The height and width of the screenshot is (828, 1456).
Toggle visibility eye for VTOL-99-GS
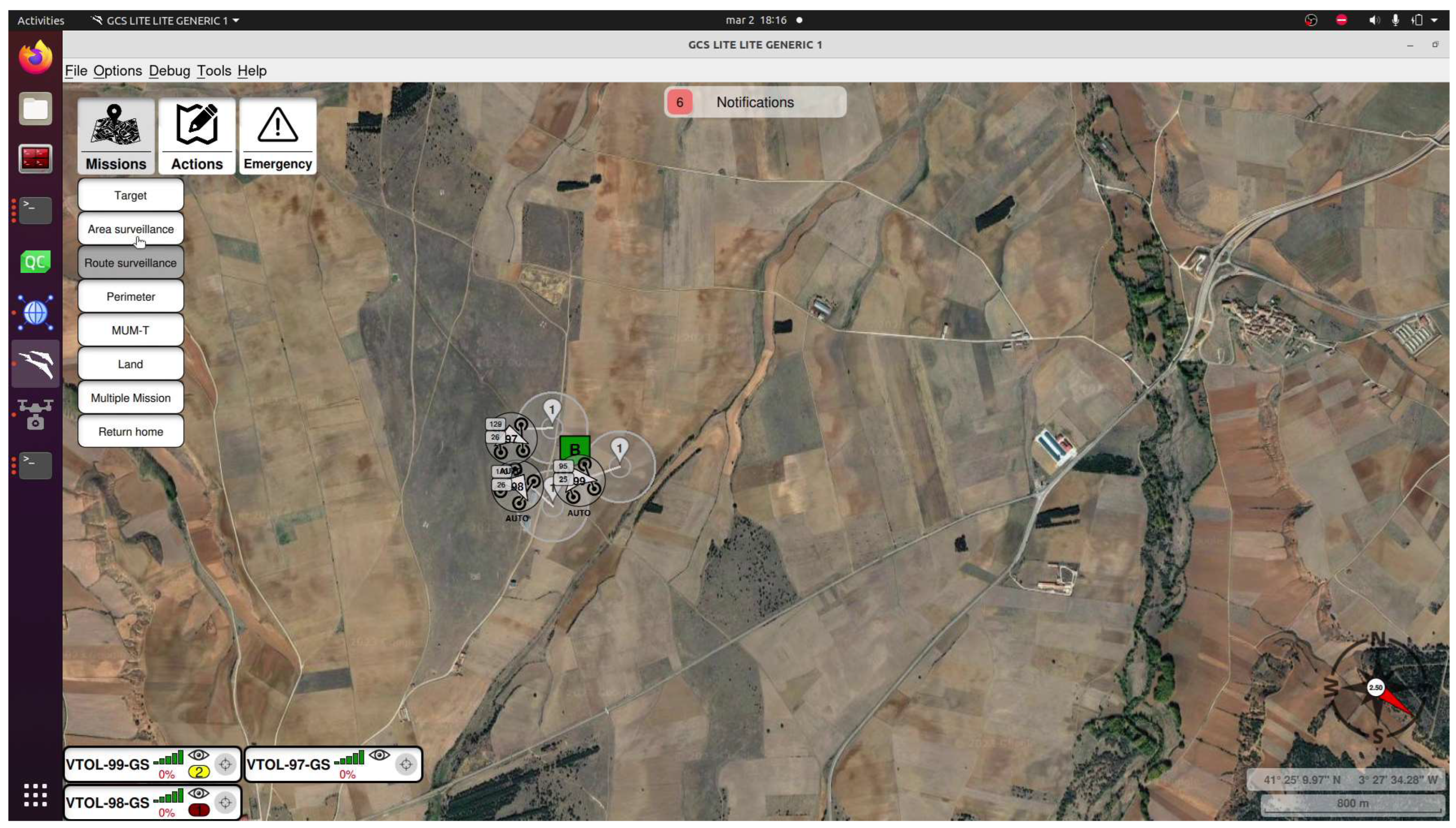pos(198,755)
